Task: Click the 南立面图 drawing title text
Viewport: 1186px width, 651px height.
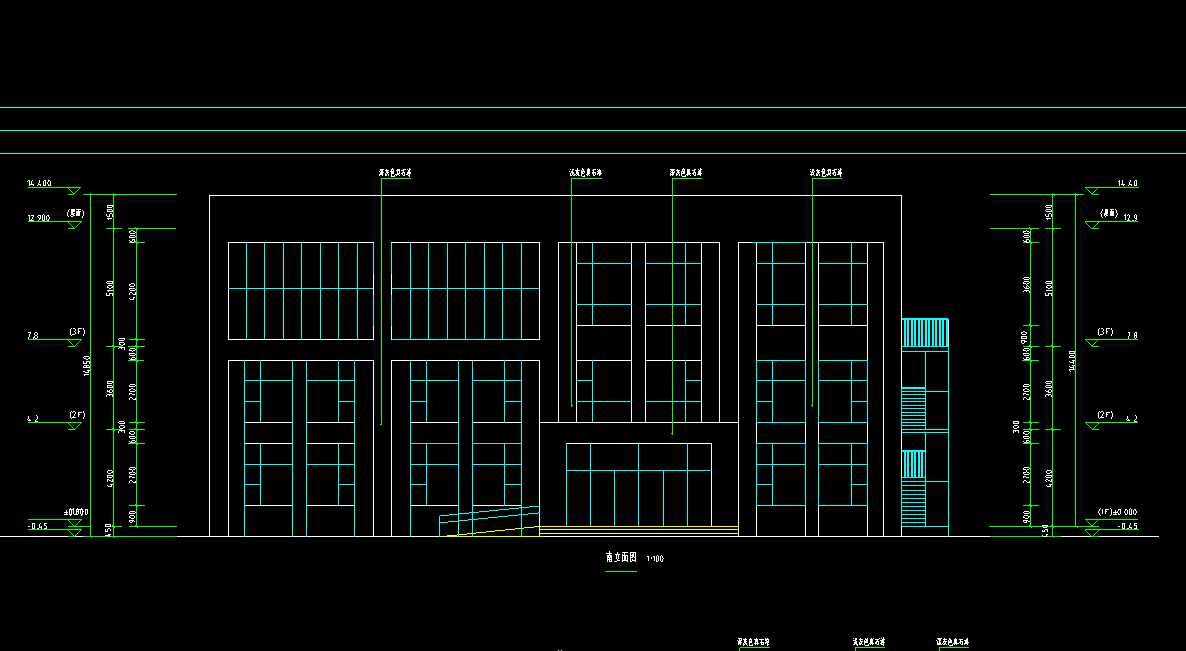Action: (622, 558)
